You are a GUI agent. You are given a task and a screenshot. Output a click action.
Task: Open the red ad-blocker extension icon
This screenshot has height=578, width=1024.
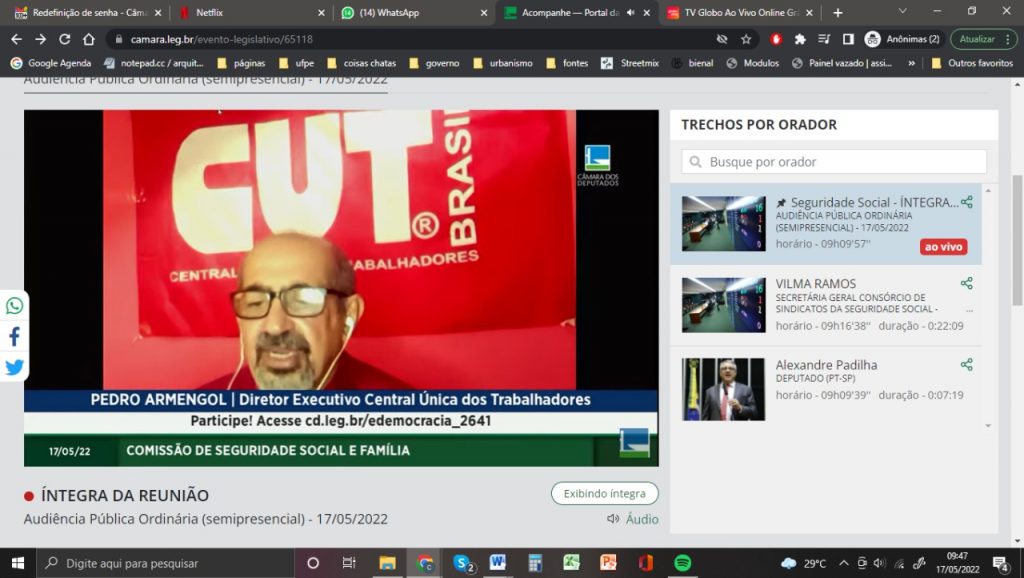click(x=776, y=39)
